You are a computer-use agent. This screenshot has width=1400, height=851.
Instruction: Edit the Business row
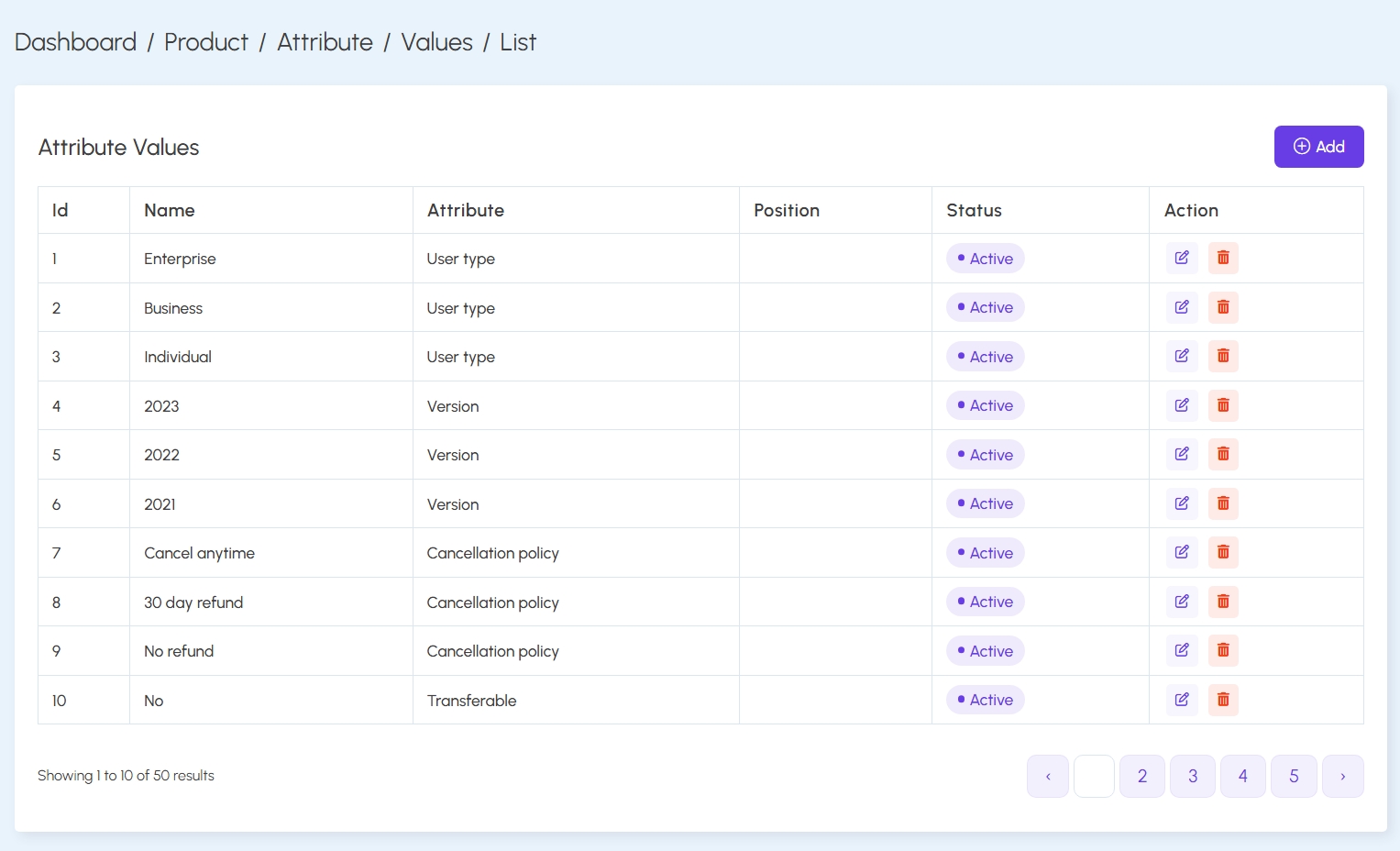[1182, 307]
